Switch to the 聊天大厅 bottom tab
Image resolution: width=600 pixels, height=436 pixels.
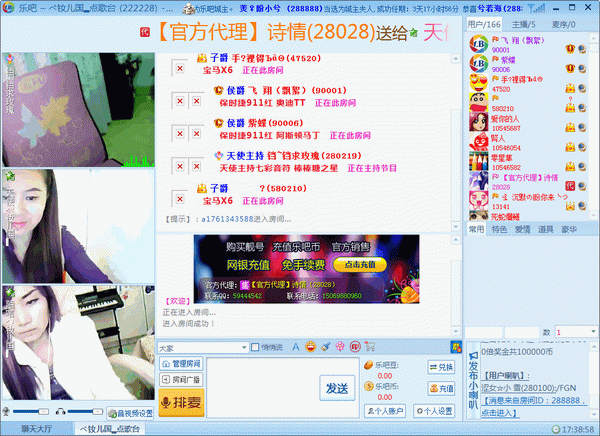click(37, 429)
